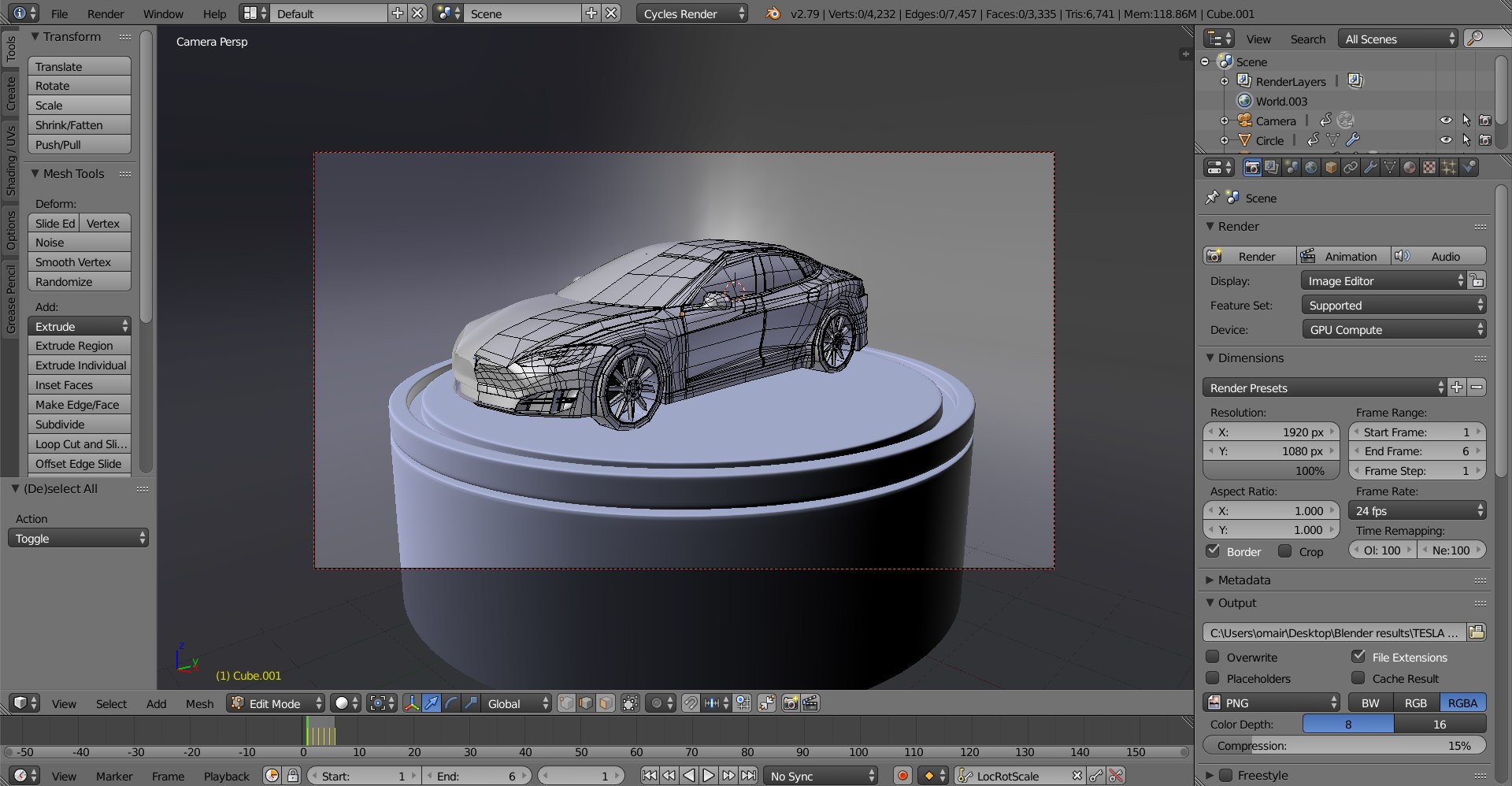Open the Mesh menu in viewport header

[199, 703]
